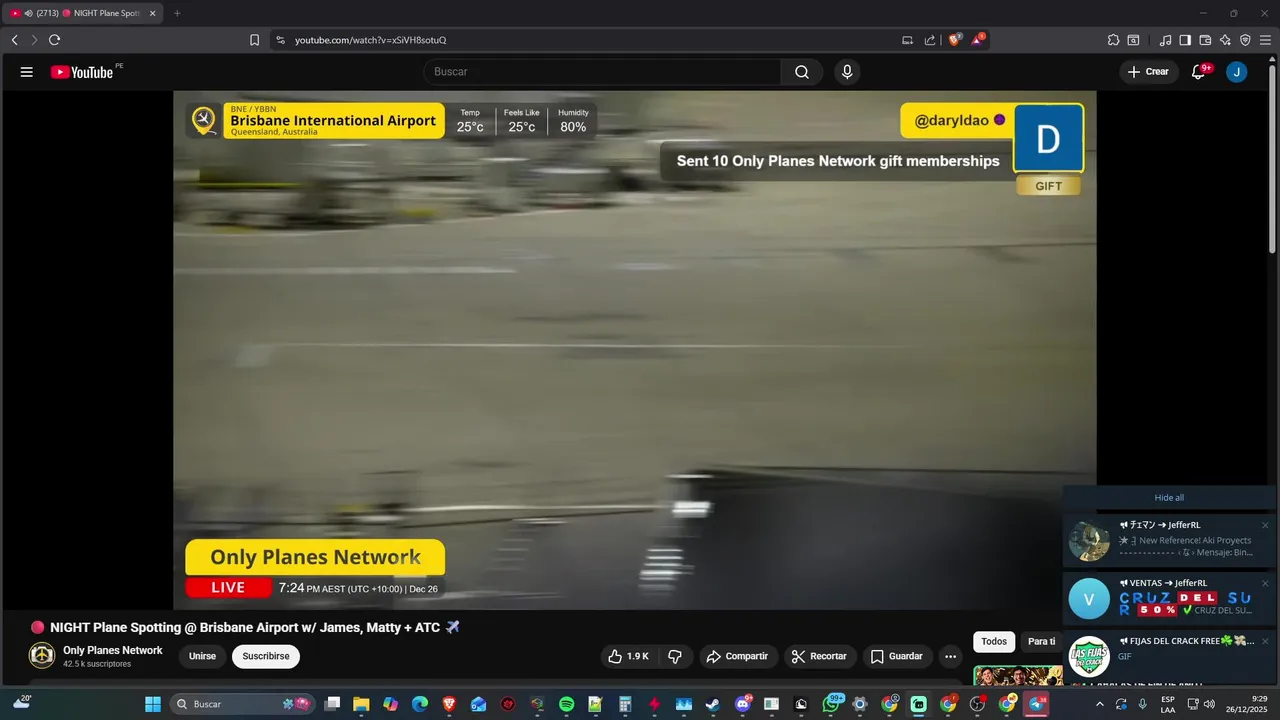Screen dimensions: 1280x720
Task: Open site settings icon beside the URL
Action: coord(280,40)
